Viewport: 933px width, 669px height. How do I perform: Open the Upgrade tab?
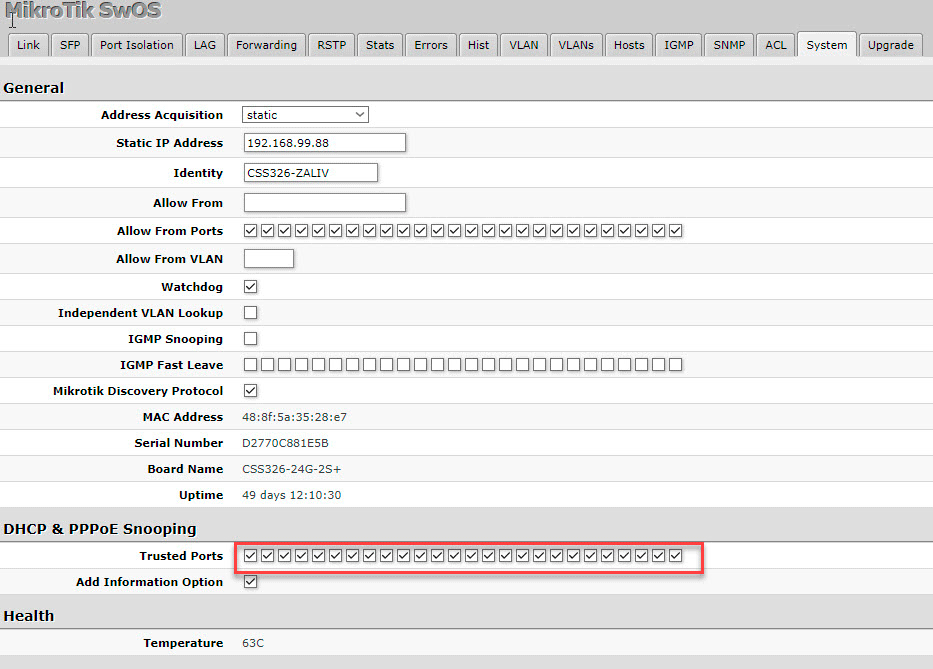pyautogui.click(x=890, y=45)
